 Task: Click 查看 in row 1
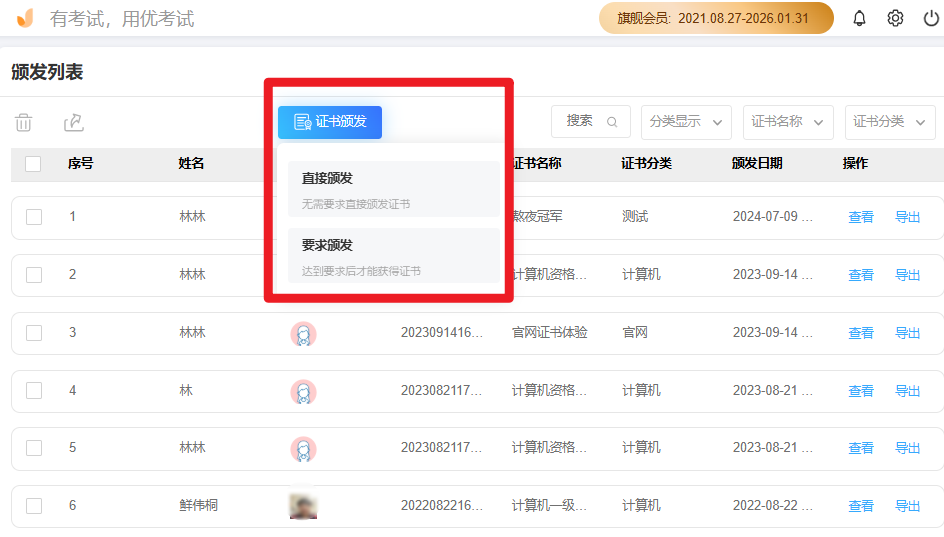[x=860, y=217]
